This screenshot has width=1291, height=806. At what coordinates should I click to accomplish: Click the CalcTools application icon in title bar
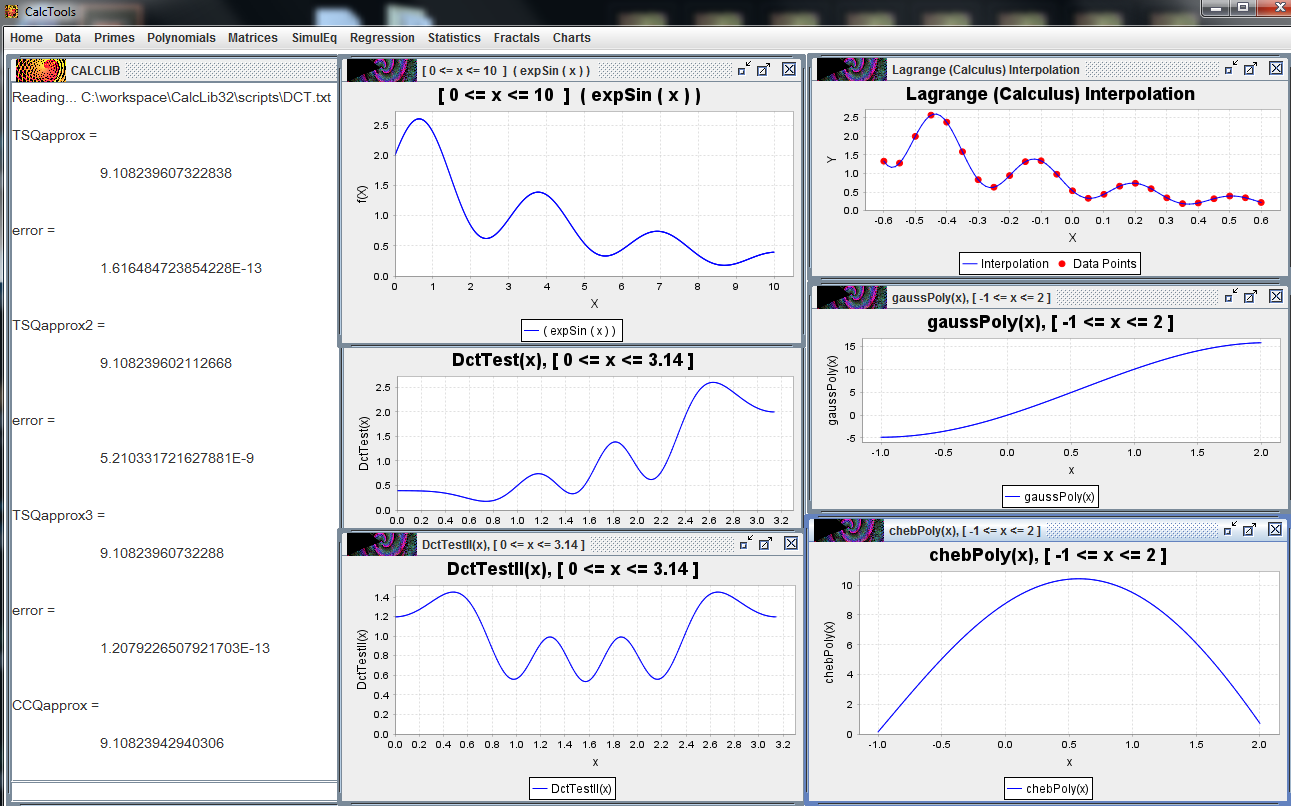[13, 11]
